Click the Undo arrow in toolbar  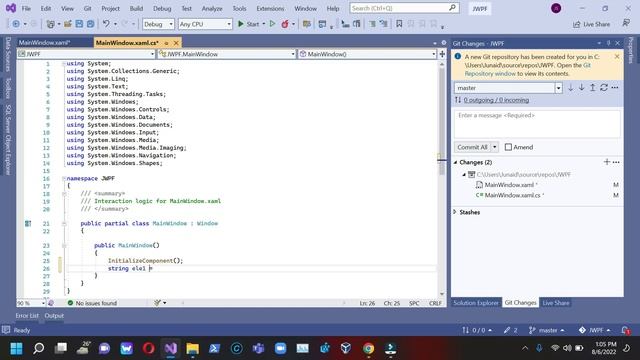tap(106, 24)
